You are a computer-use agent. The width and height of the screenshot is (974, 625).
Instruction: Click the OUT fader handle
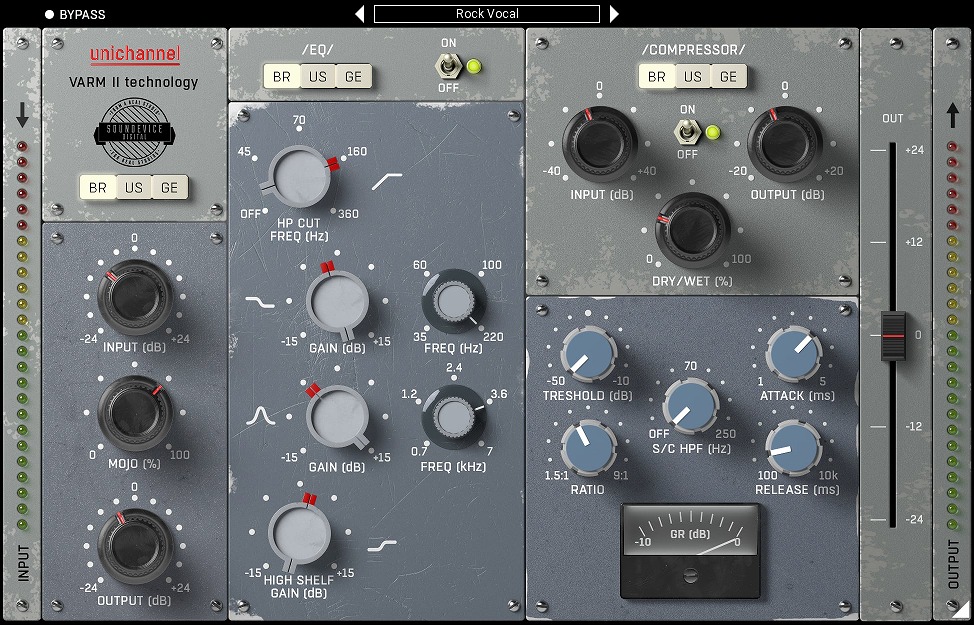click(892, 335)
